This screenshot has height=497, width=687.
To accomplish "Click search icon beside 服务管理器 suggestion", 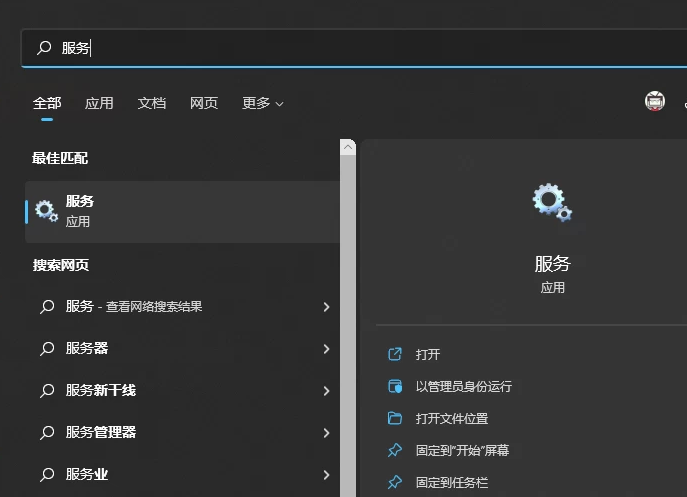I will point(47,433).
